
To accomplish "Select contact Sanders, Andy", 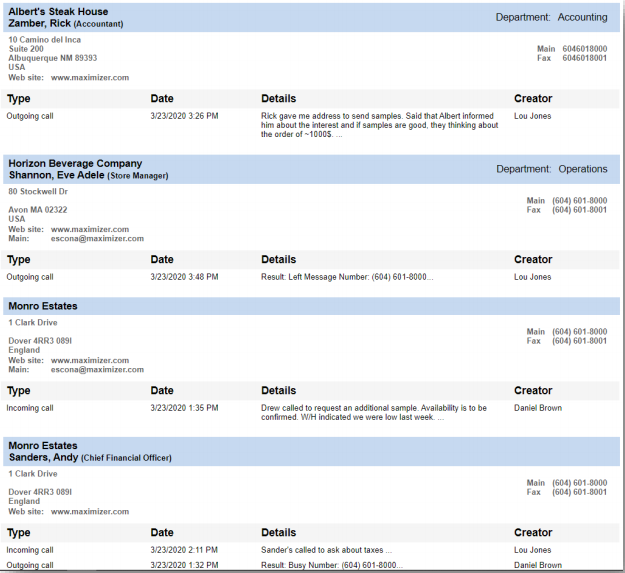I will (43, 457).
